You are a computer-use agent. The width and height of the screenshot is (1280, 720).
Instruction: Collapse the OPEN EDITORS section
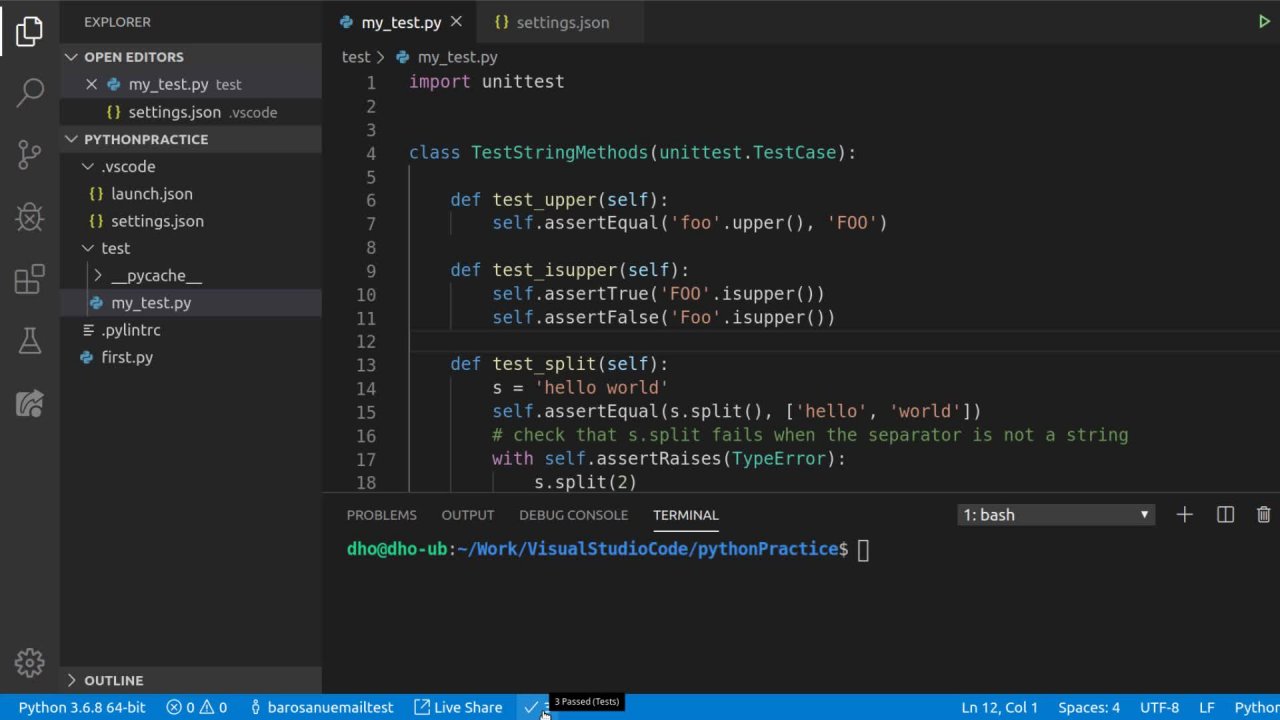click(x=191, y=57)
